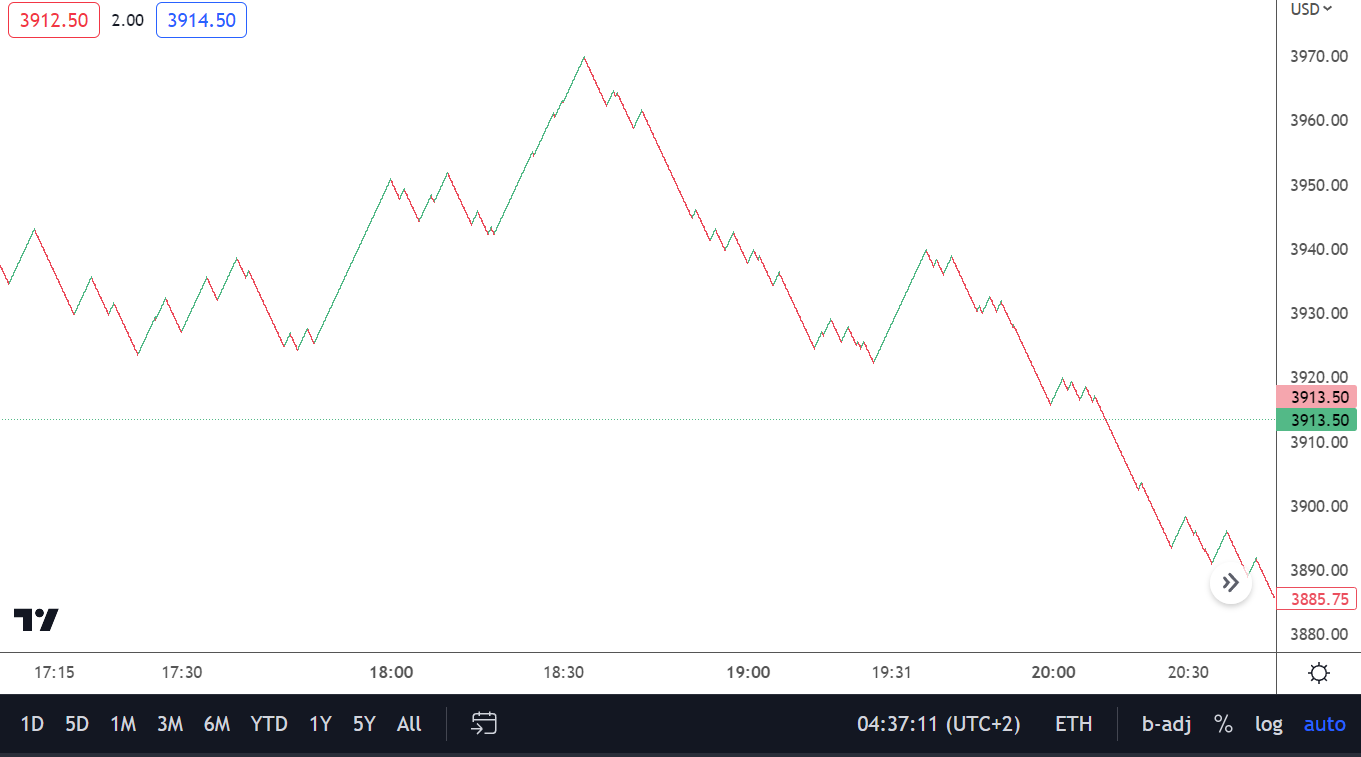Screen dimensions: 1361x757
Task: Click the TradingView logo icon
Action: tap(36, 620)
